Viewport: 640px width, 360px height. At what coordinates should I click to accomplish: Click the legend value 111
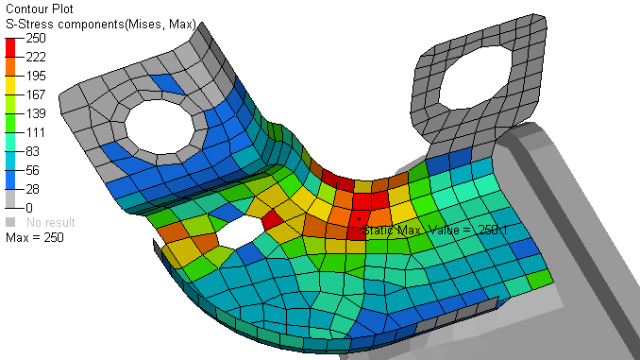(36, 133)
